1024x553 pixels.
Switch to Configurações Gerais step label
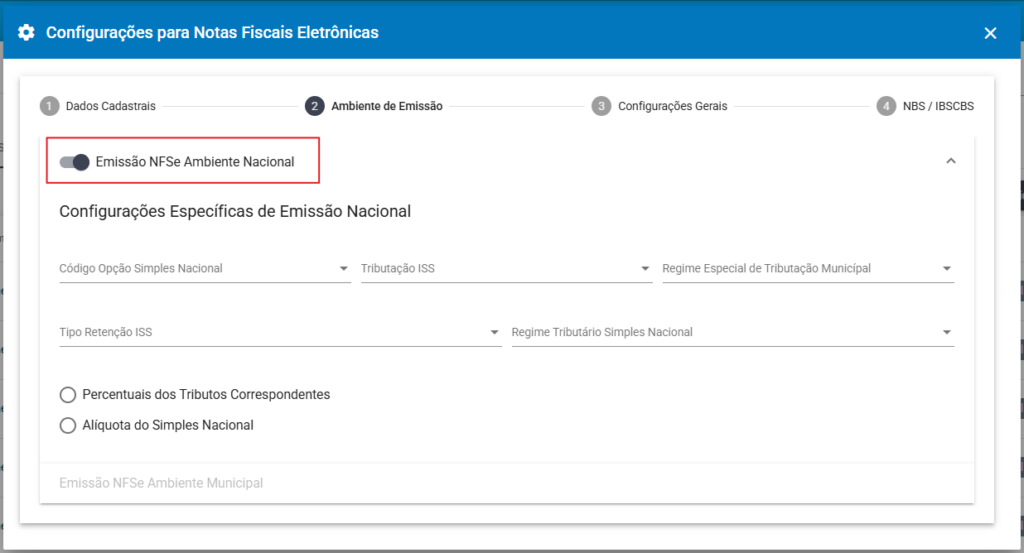673,106
